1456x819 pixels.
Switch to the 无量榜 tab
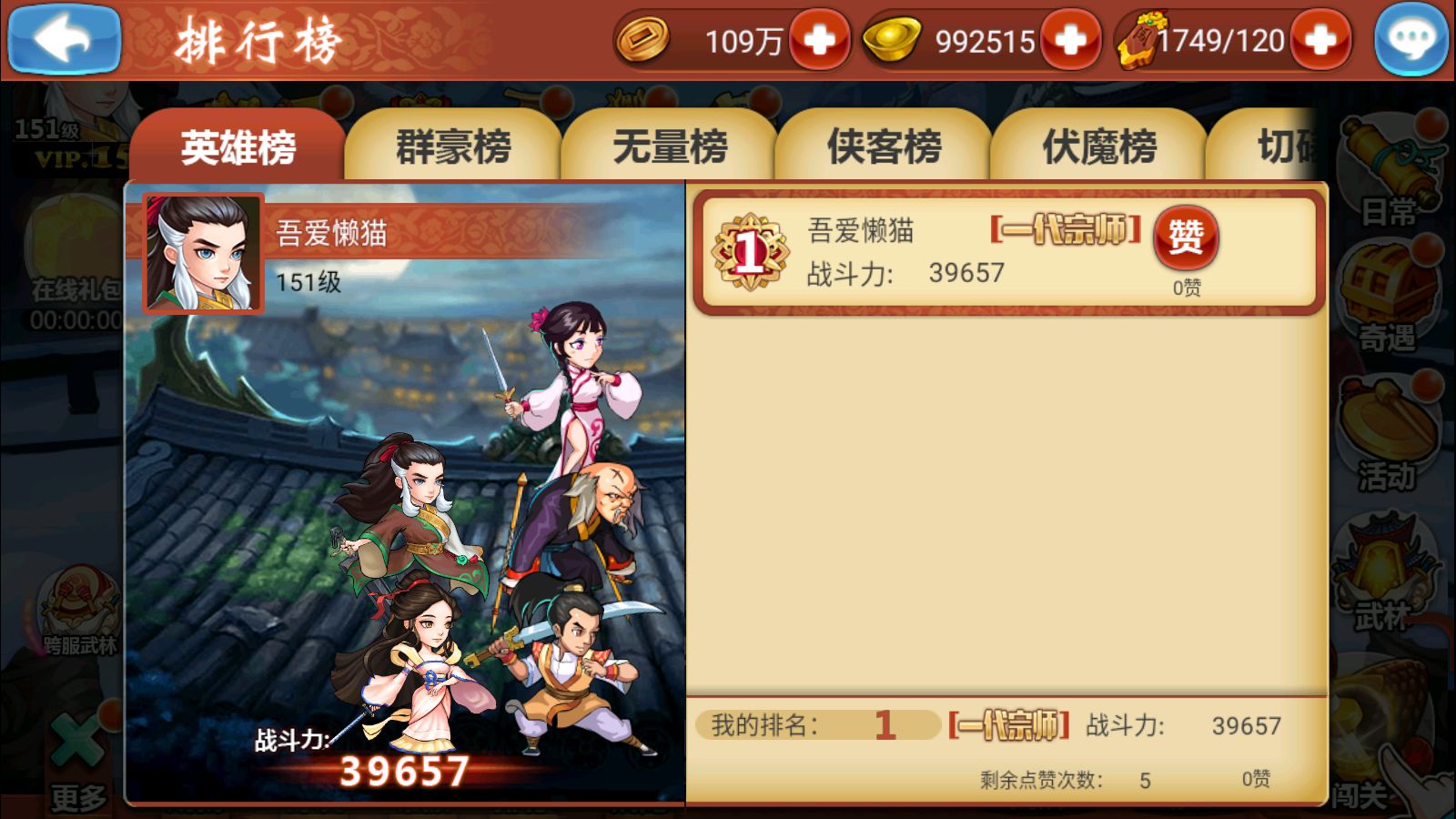(669, 146)
